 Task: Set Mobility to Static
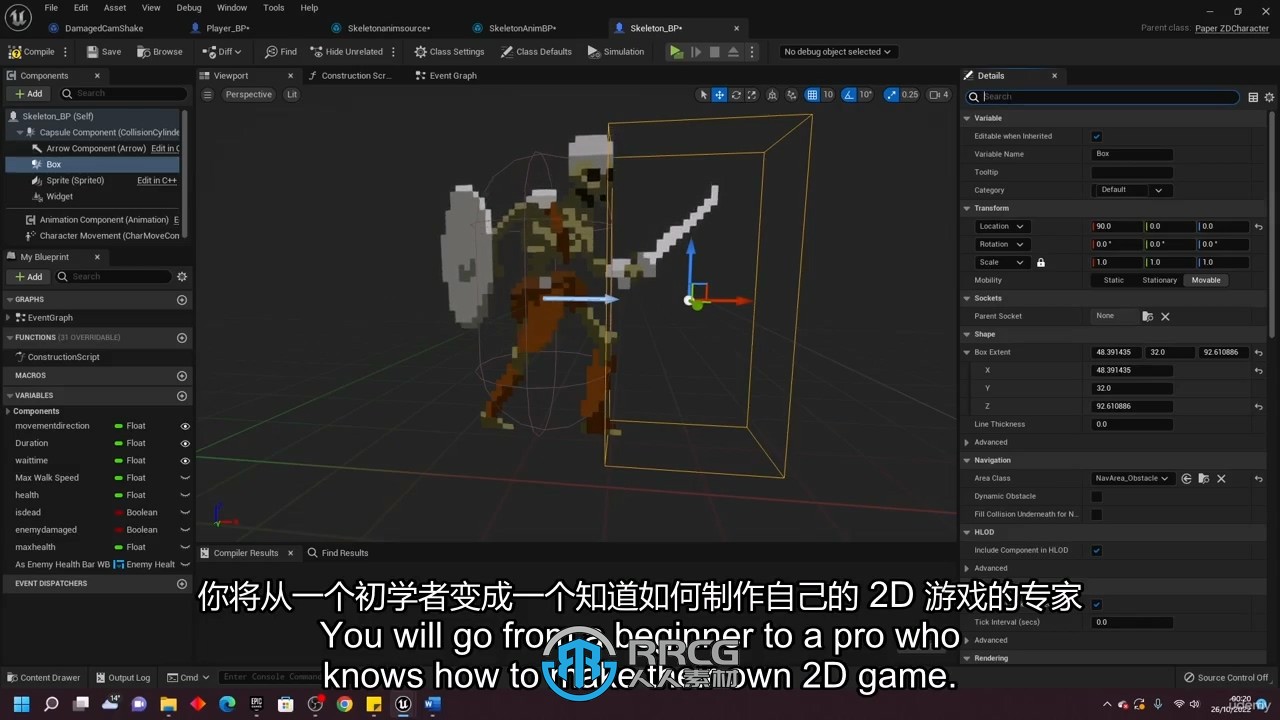click(x=1113, y=280)
